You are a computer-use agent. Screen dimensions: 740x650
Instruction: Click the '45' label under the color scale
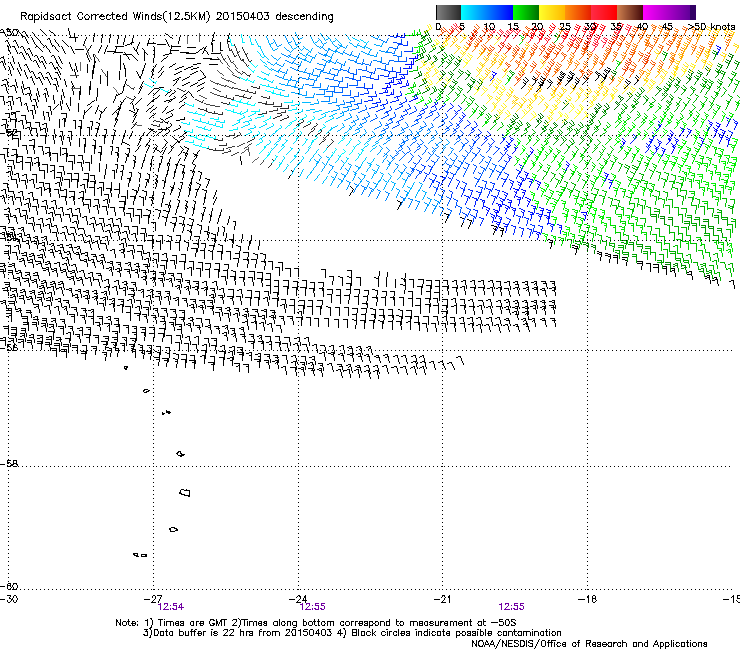(667, 26)
